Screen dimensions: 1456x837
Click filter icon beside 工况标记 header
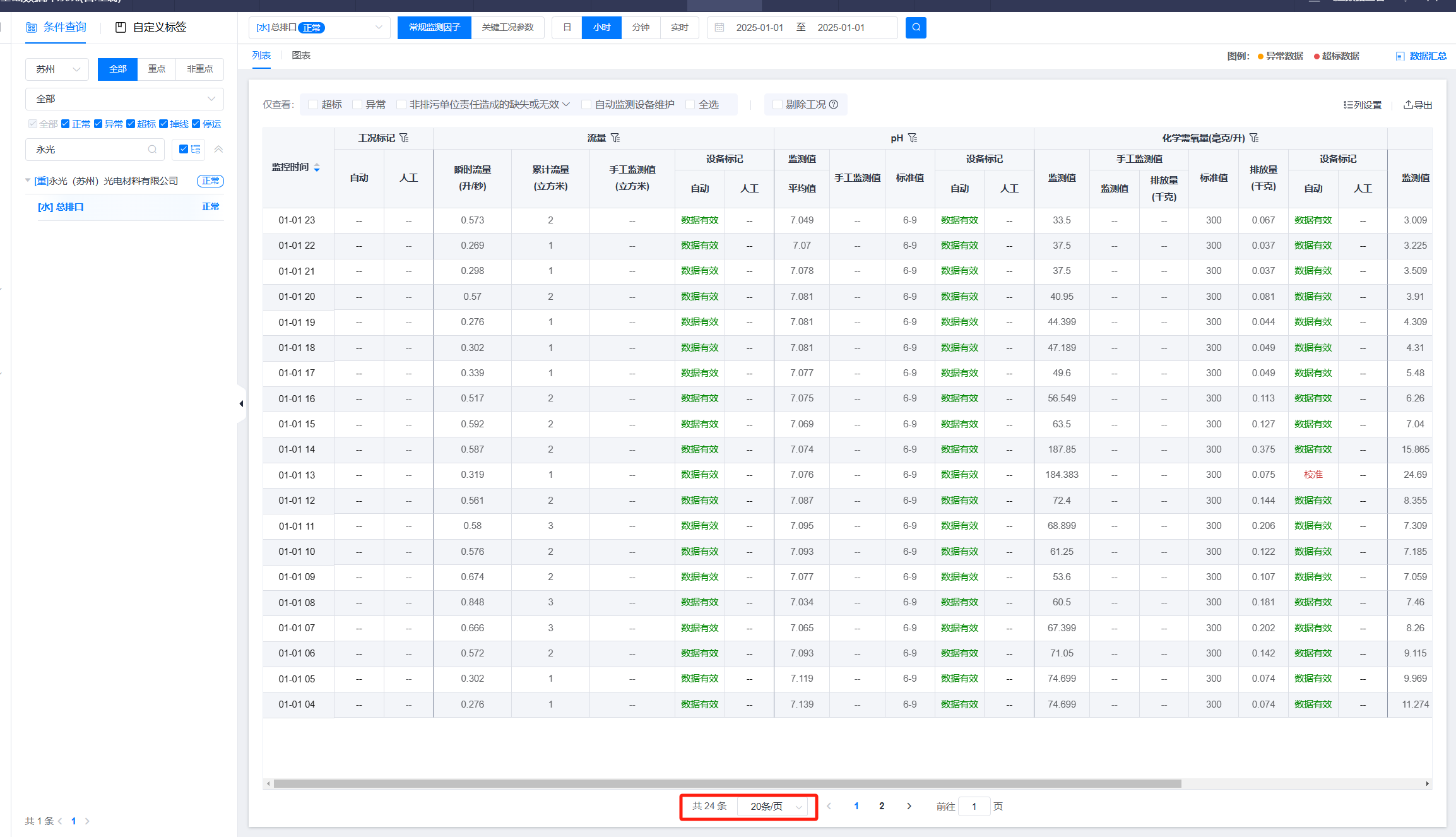point(404,138)
